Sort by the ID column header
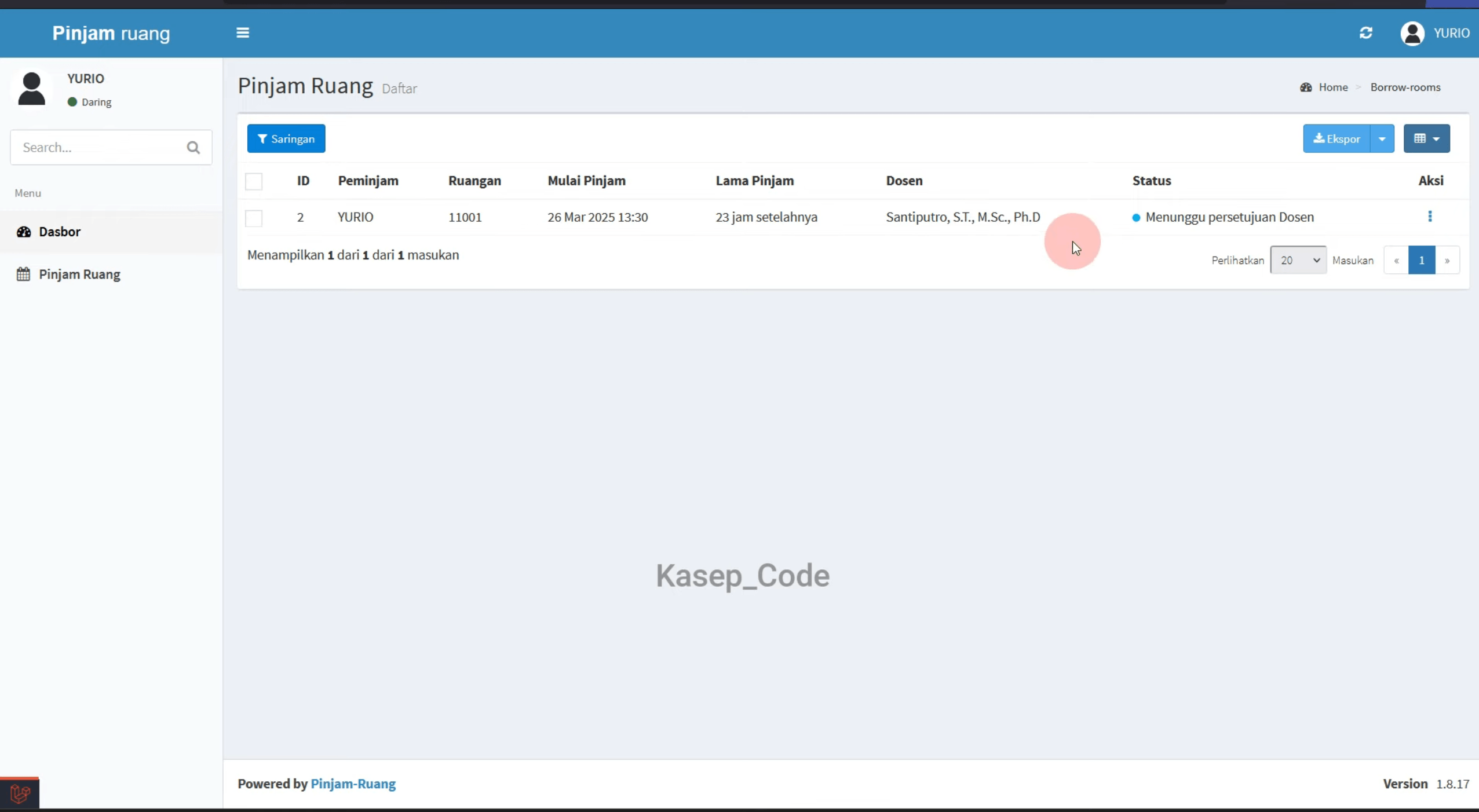The width and height of the screenshot is (1479, 812). point(303,181)
